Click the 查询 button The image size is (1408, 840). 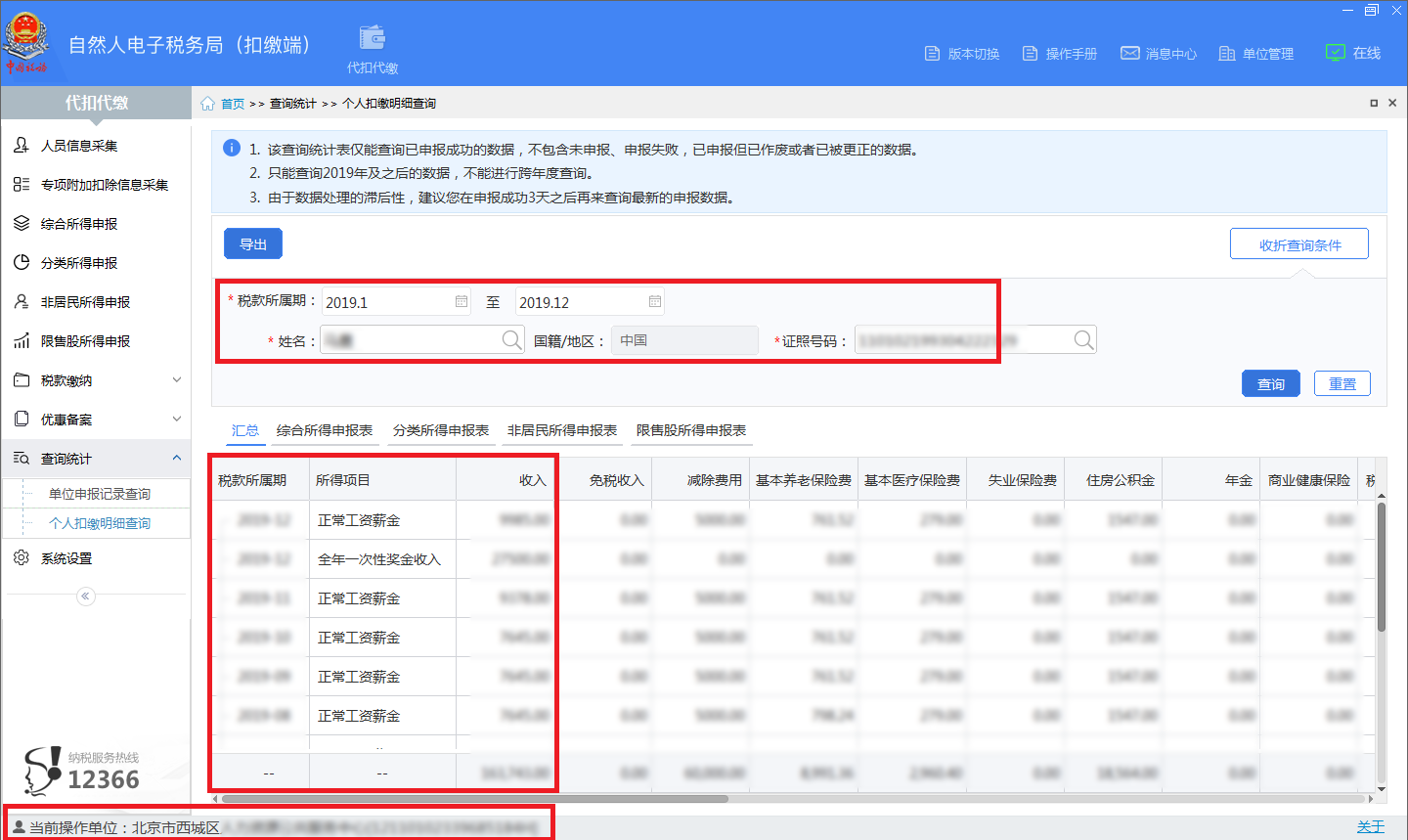pos(1270,384)
